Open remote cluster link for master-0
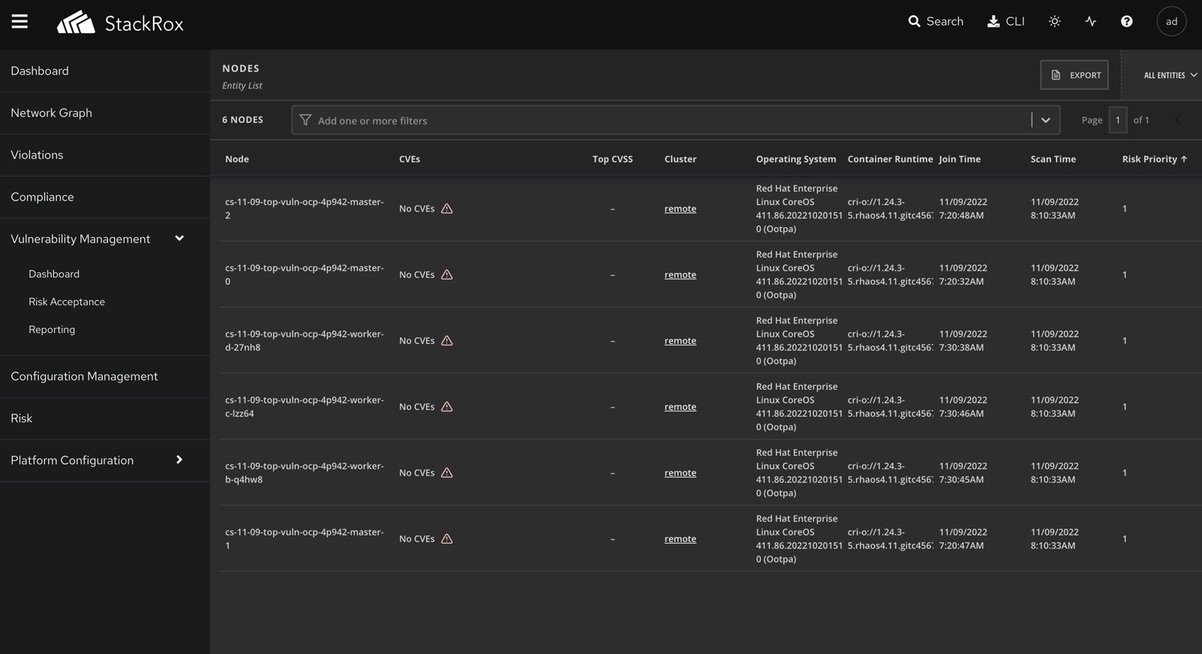The width and height of the screenshot is (1202, 654). pos(680,275)
